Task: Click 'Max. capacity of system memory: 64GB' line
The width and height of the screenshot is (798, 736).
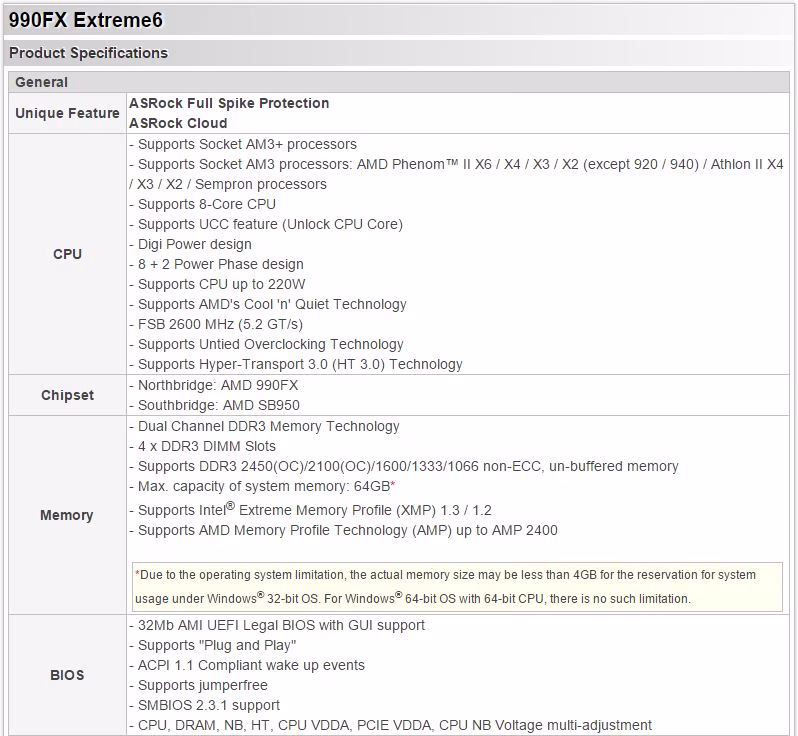Action: pos(262,487)
